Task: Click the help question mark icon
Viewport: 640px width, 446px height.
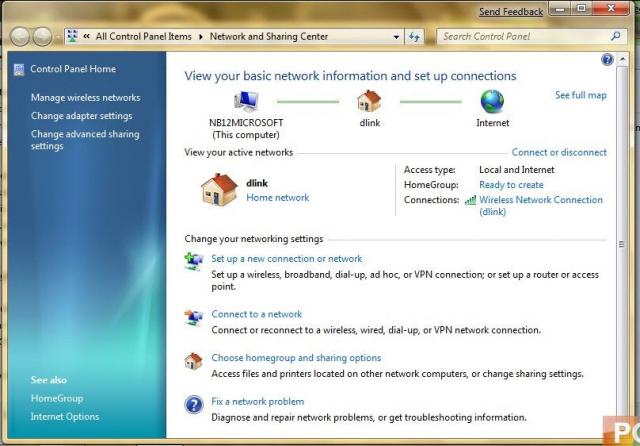Action: 607,60
